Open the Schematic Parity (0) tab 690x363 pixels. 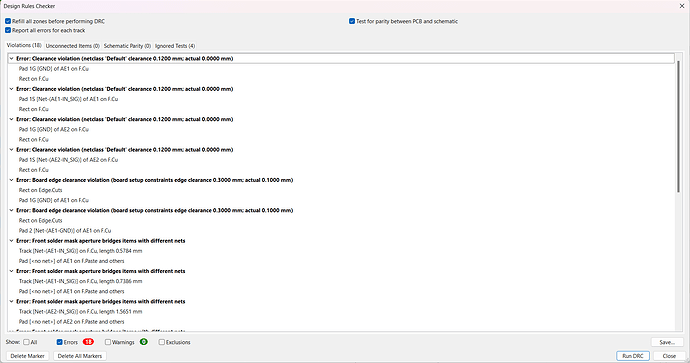pyautogui.click(x=127, y=46)
